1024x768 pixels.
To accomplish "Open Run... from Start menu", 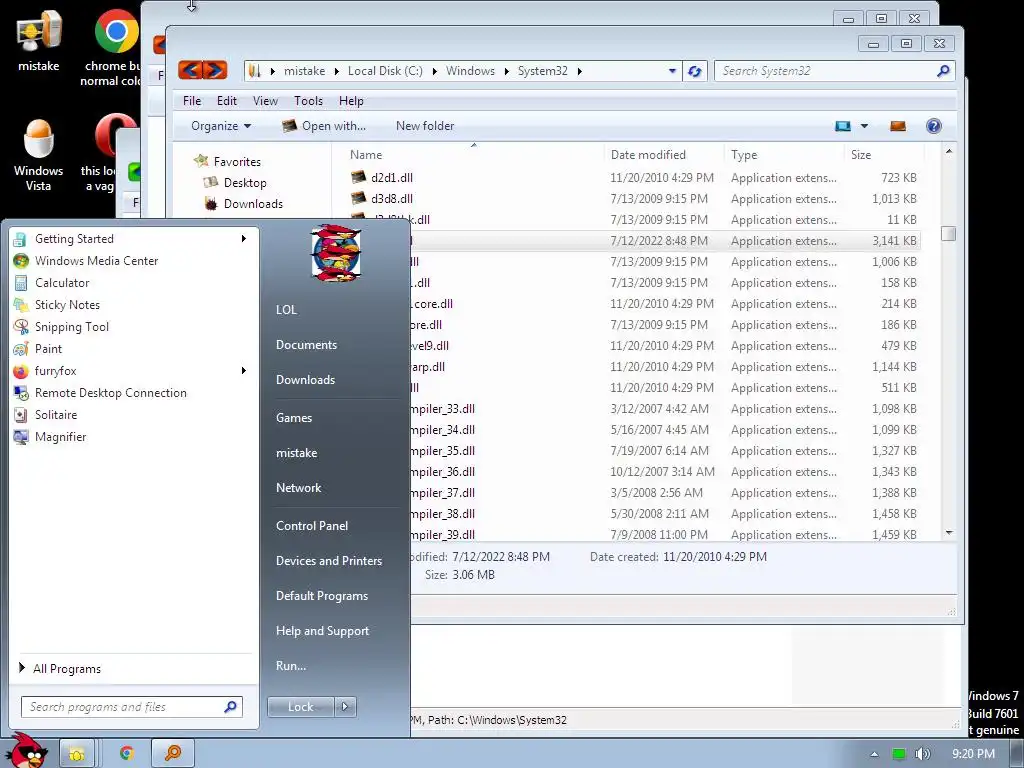I will click(291, 666).
